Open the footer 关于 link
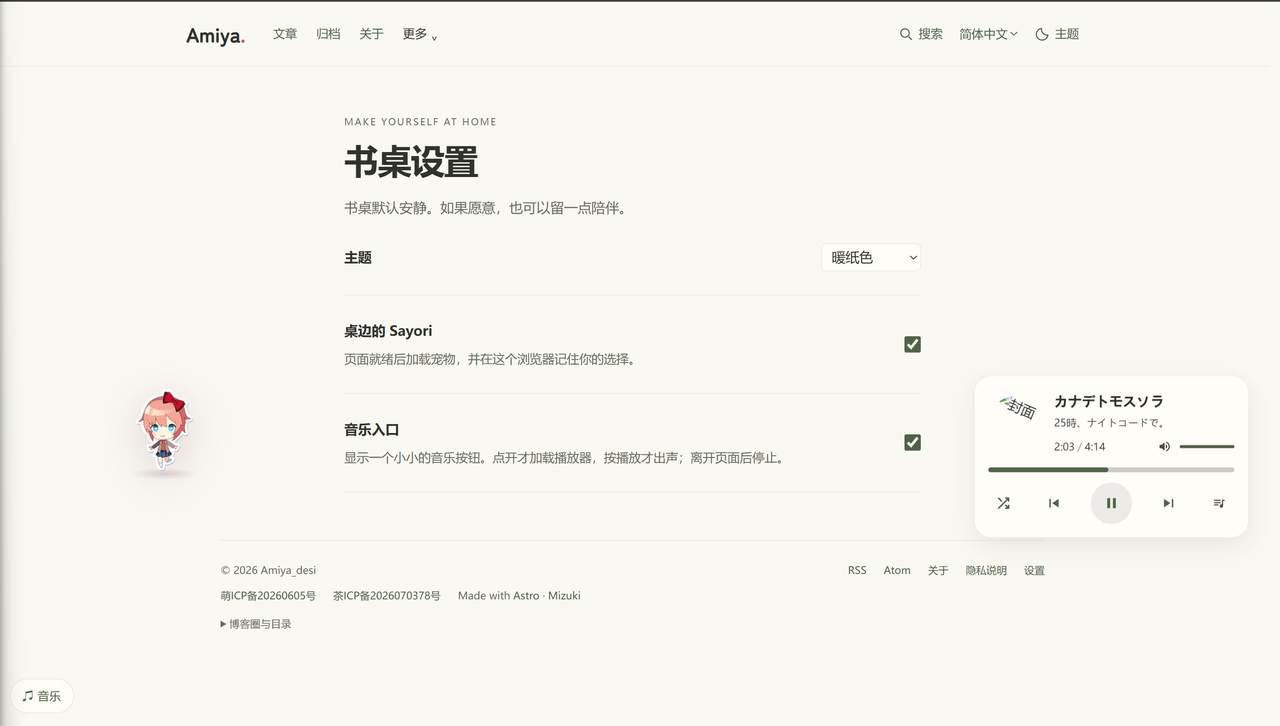Image resolution: width=1280 pixels, height=726 pixels. (938, 570)
